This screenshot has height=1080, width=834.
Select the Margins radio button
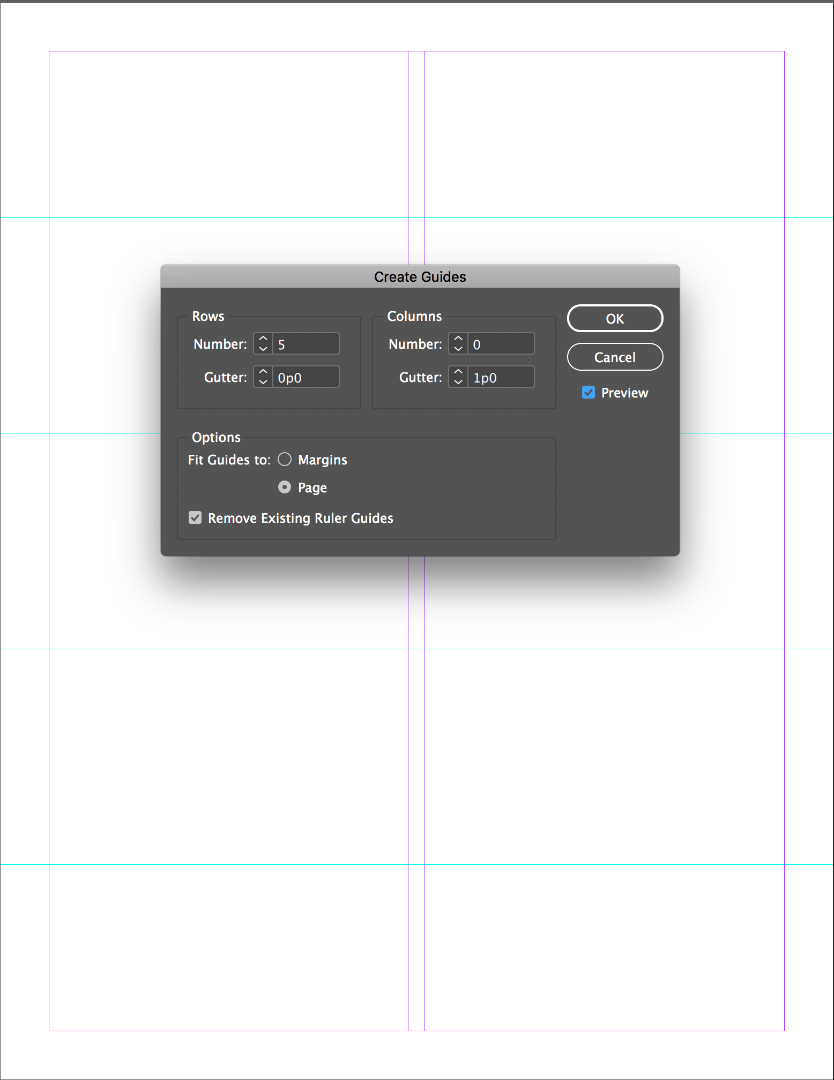click(x=284, y=459)
